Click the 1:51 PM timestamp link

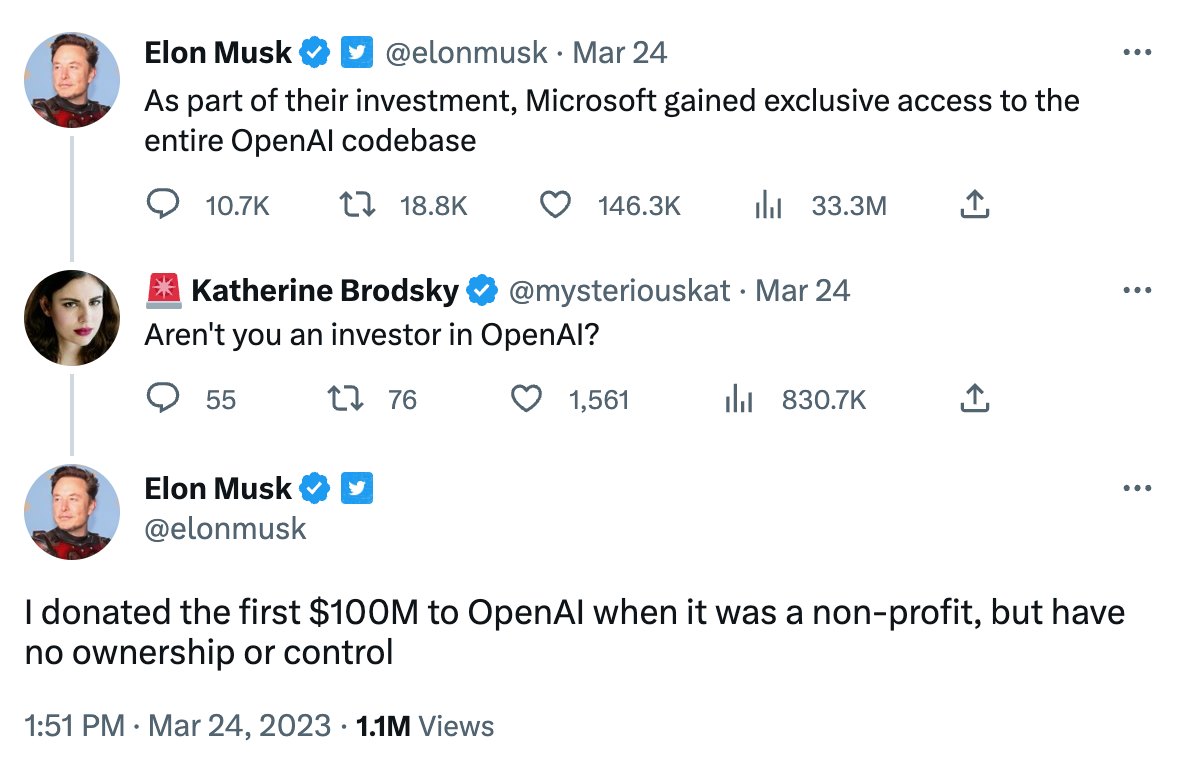pyautogui.click(x=75, y=725)
